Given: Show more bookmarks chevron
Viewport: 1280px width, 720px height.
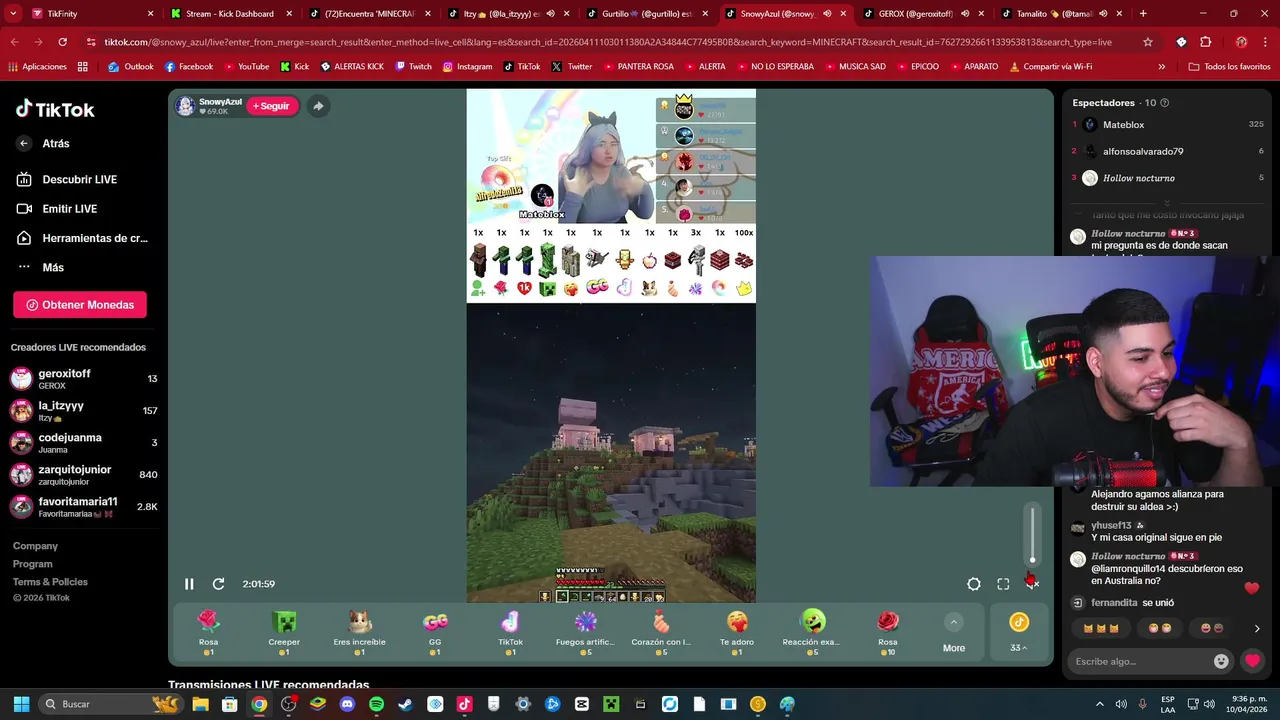Looking at the screenshot, I should (x=1161, y=66).
